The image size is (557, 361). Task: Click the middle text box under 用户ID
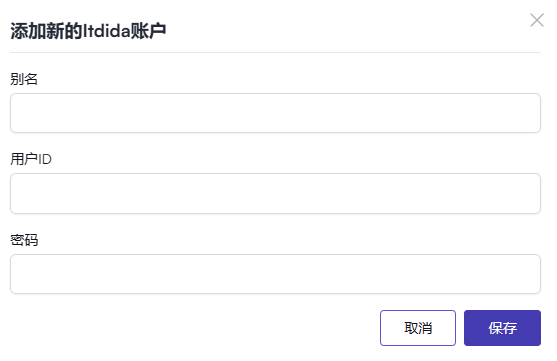275,193
